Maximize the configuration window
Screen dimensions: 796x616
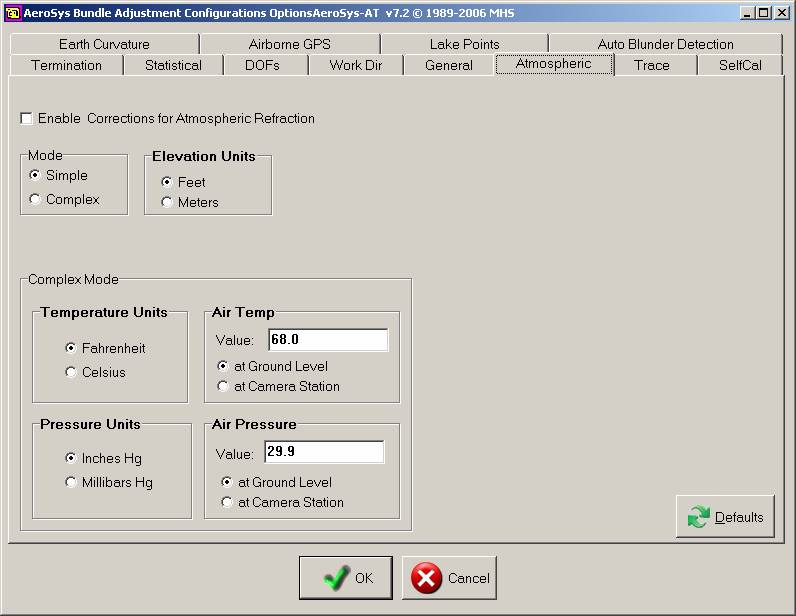(x=763, y=13)
